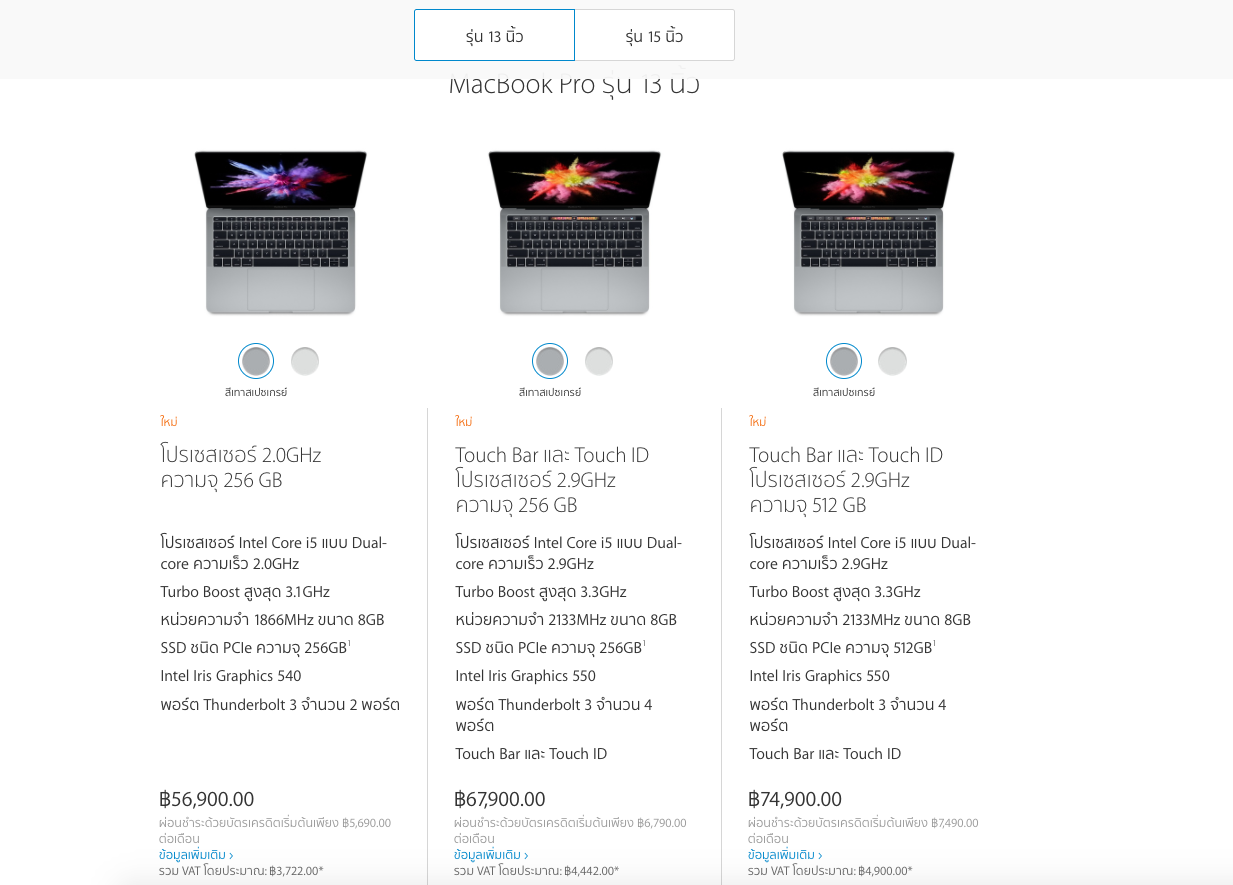The height and width of the screenshot is (885, 1233).
Task: Choose Silver for 2.9GHz 512GB model
Action: pos(892,361)
